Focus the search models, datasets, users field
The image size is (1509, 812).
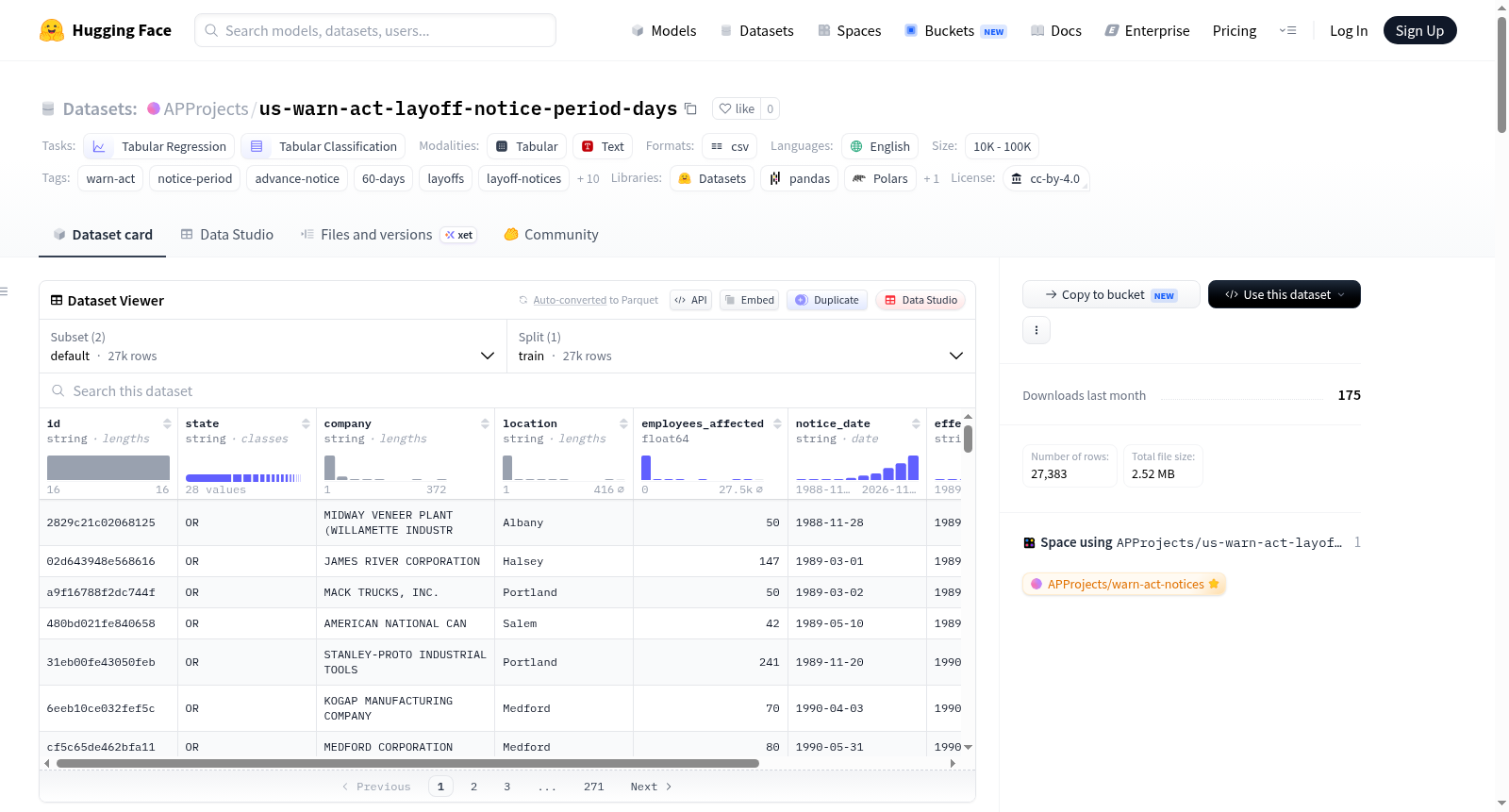(375, 30)
